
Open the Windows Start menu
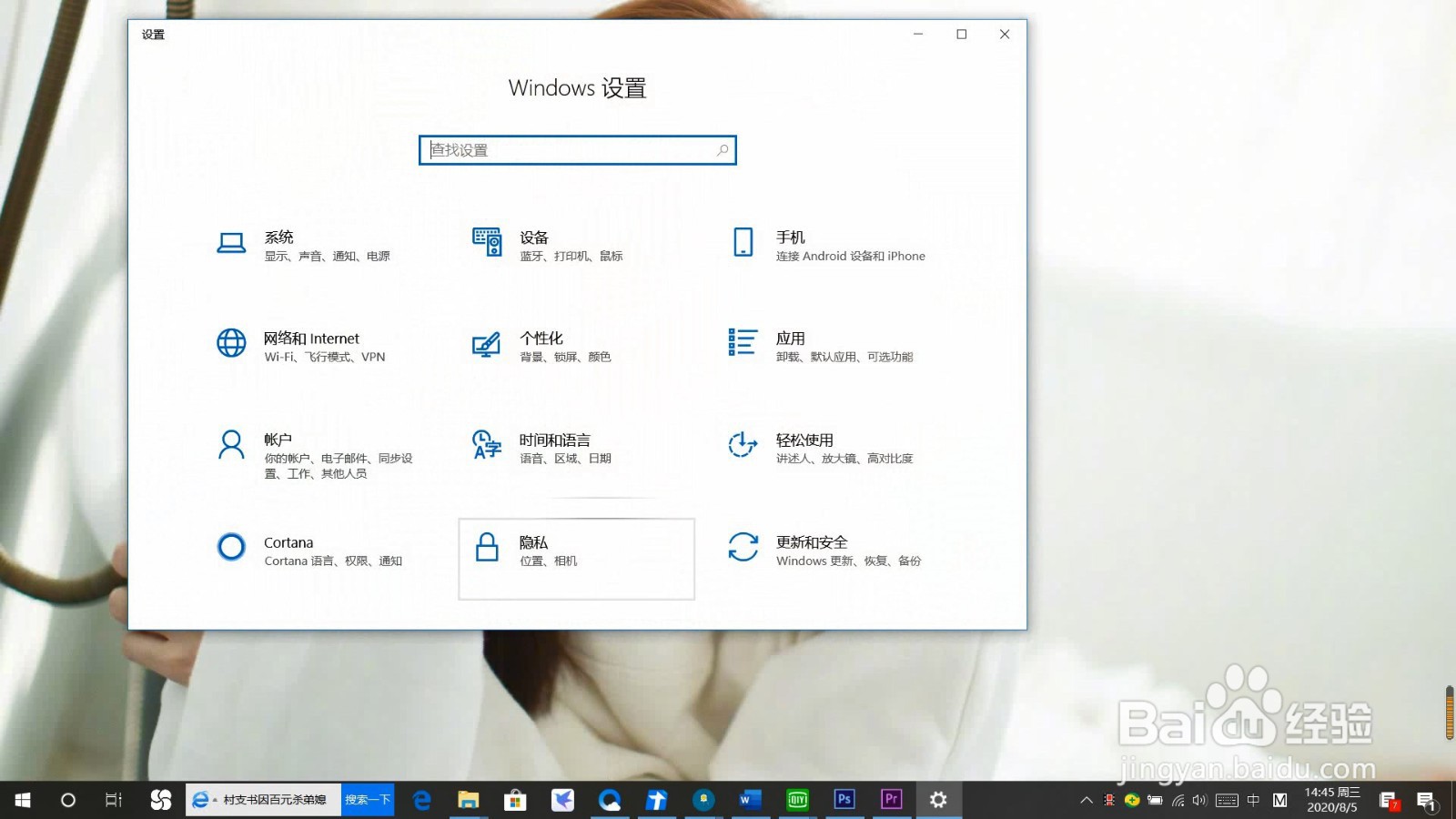[23, 800]
